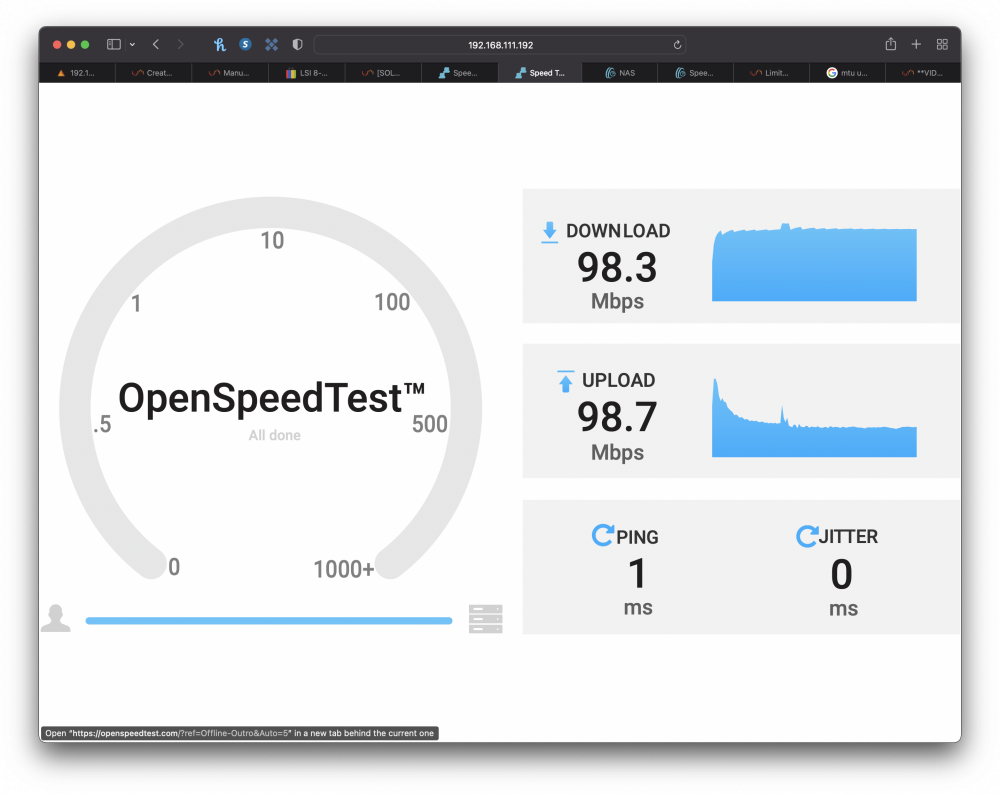This screenshot has width=1000, height=794.
Task: Open the sidebar tab group dropdown arrow
Action: 132,45
